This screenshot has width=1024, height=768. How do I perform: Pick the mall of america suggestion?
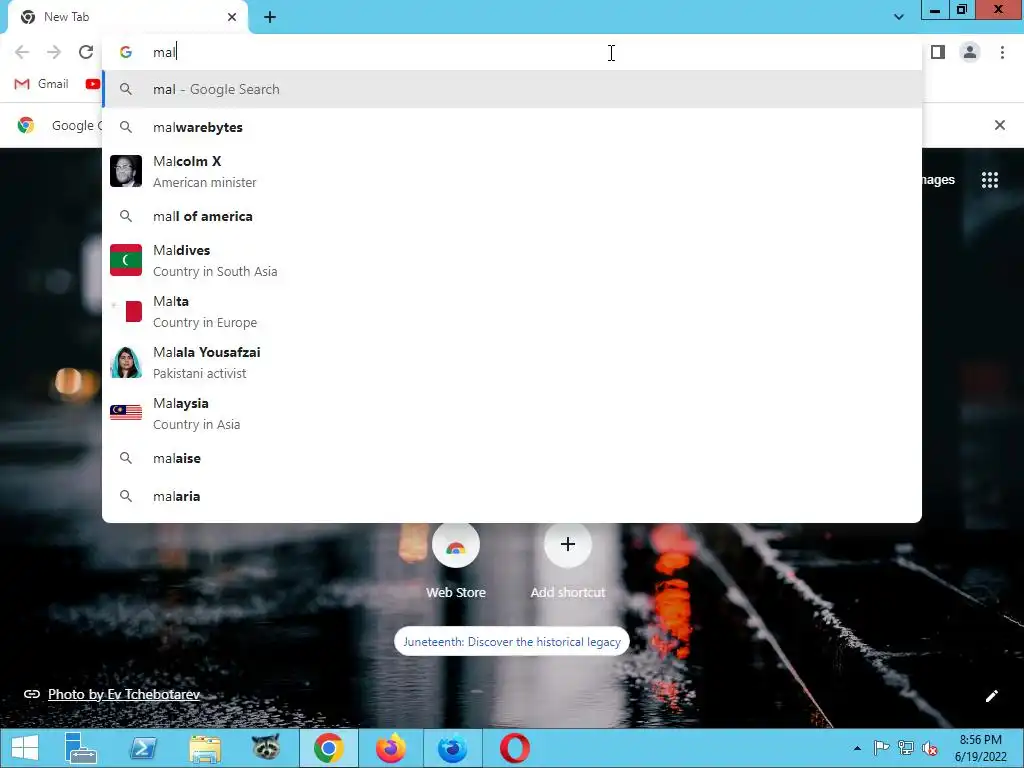point(512,216)
